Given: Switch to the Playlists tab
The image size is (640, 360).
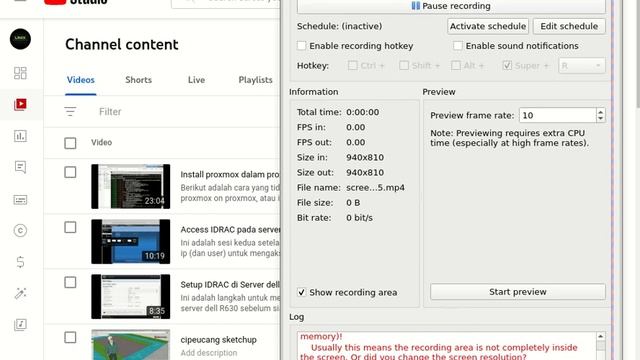Looking at the screenshot, I should pyautogui.click(x=256, y=80).
